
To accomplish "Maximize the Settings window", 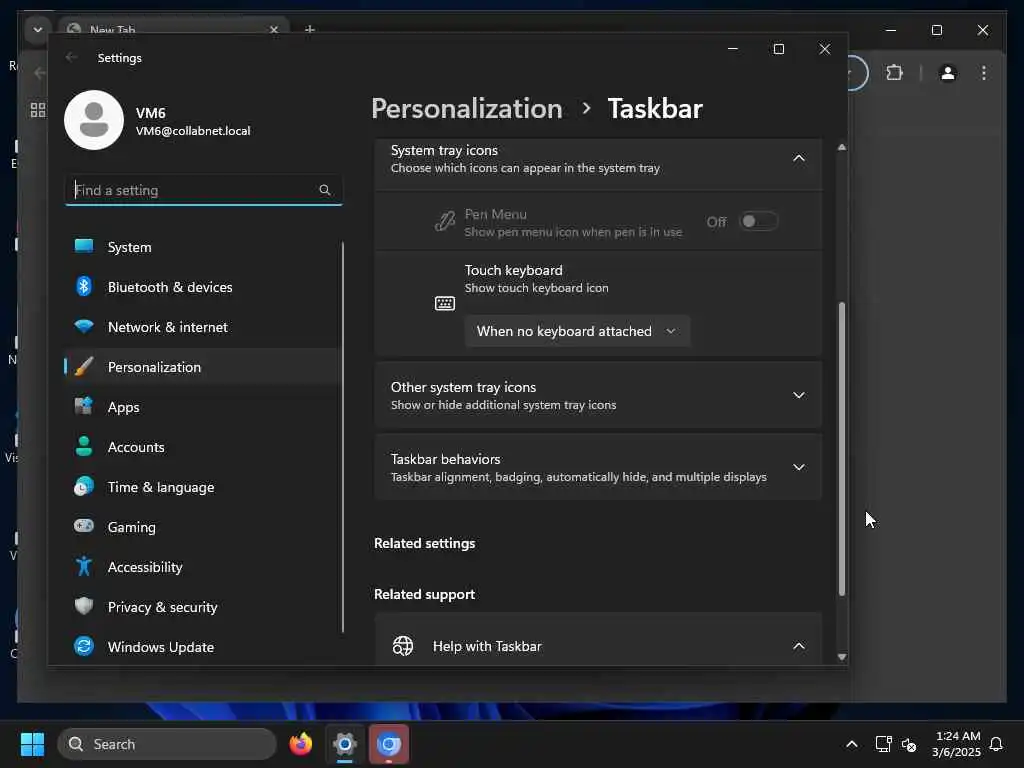I will 778,49.
